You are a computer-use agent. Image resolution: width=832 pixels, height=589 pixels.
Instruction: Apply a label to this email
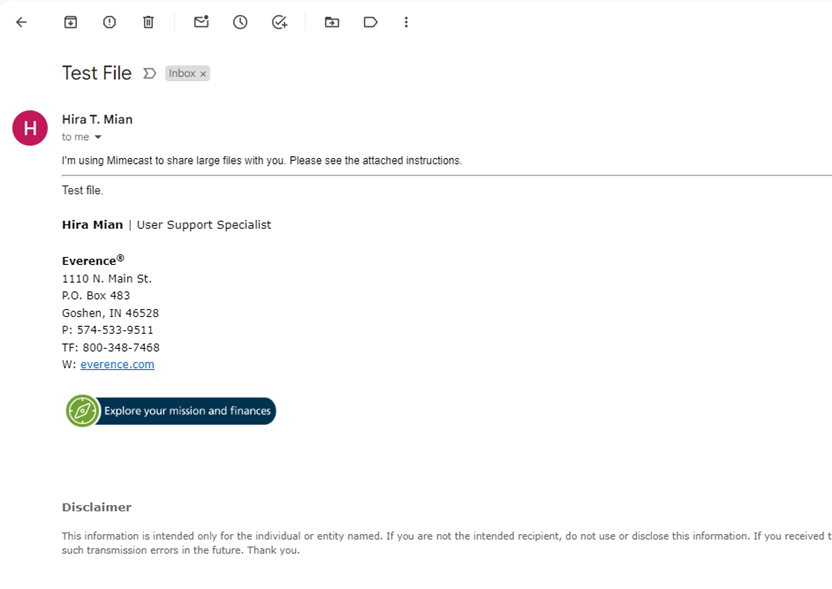[370, 21]
